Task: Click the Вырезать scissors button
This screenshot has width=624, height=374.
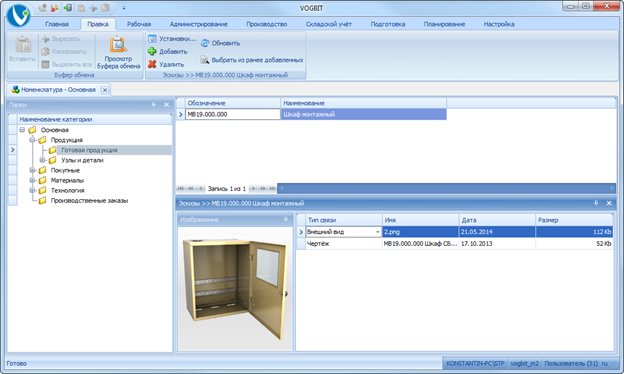Action: point(60,39)
